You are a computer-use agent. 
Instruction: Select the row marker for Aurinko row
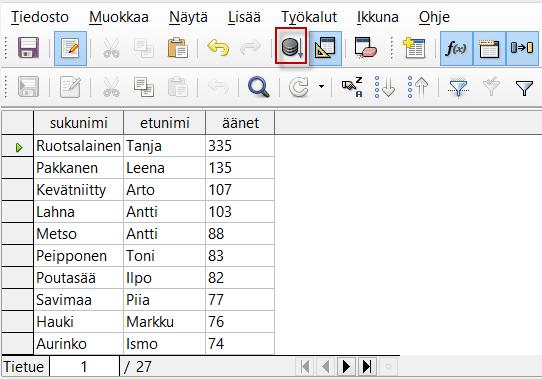tap(18, 344)
